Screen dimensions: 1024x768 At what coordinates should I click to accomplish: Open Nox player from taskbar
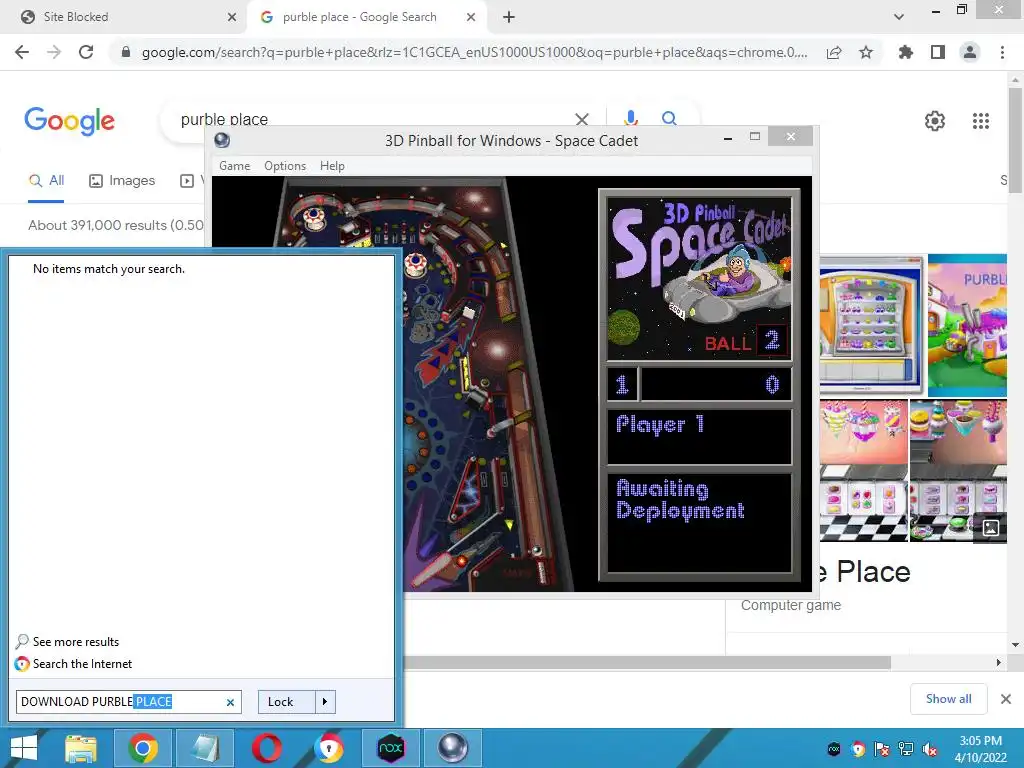point(391,748)
